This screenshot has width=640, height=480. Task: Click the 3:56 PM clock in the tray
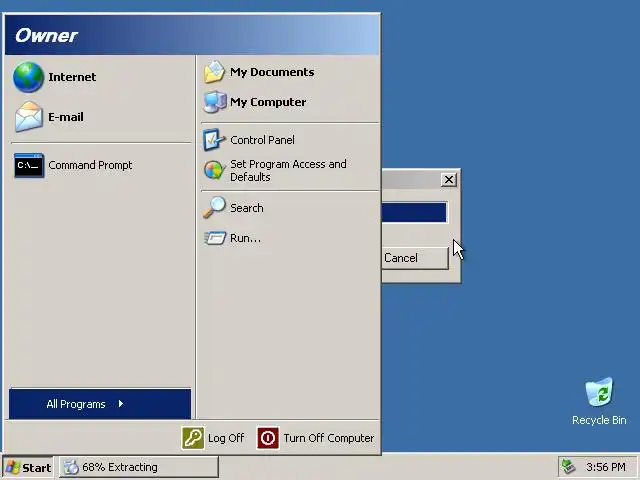coord(606,467)
